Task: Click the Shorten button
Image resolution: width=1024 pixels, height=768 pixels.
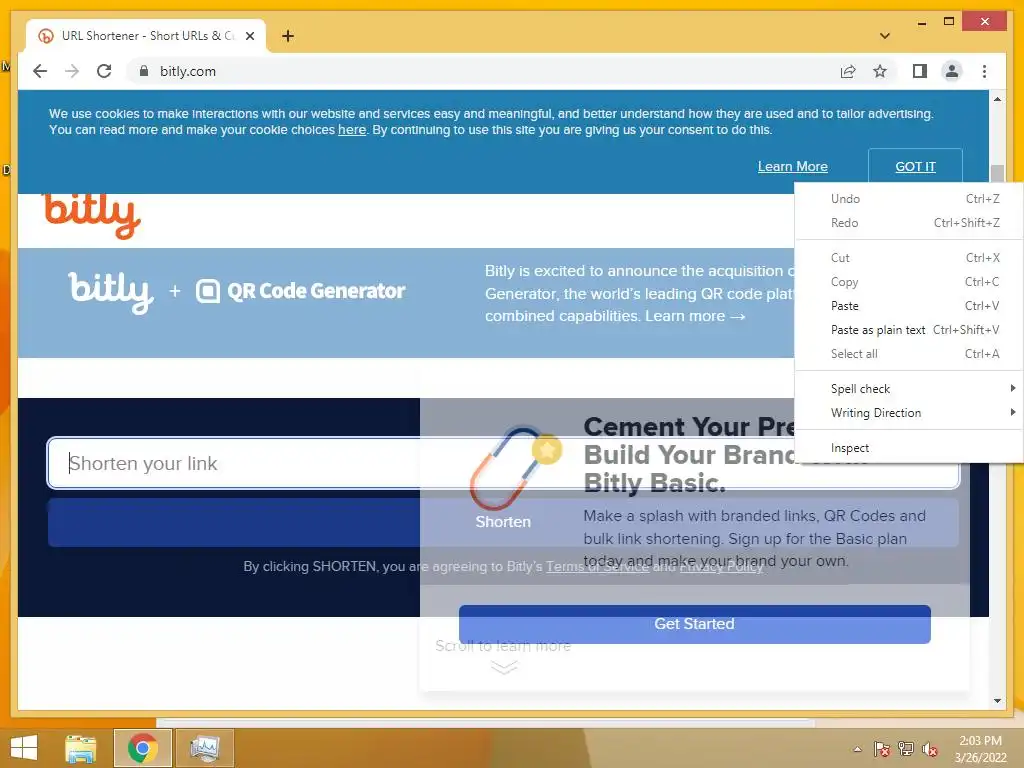Action: [x=503, y=522]
